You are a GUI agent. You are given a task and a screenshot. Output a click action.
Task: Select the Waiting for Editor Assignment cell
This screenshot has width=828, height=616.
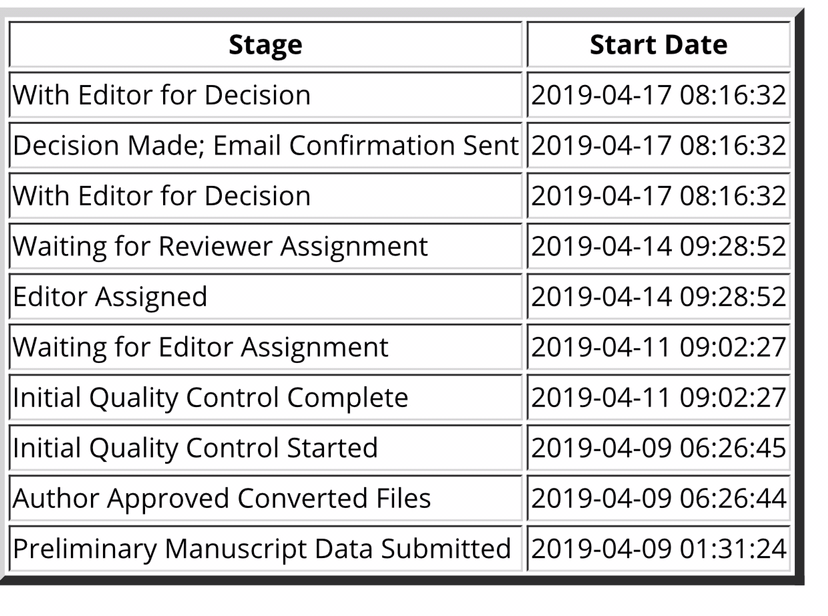point(200,347)
